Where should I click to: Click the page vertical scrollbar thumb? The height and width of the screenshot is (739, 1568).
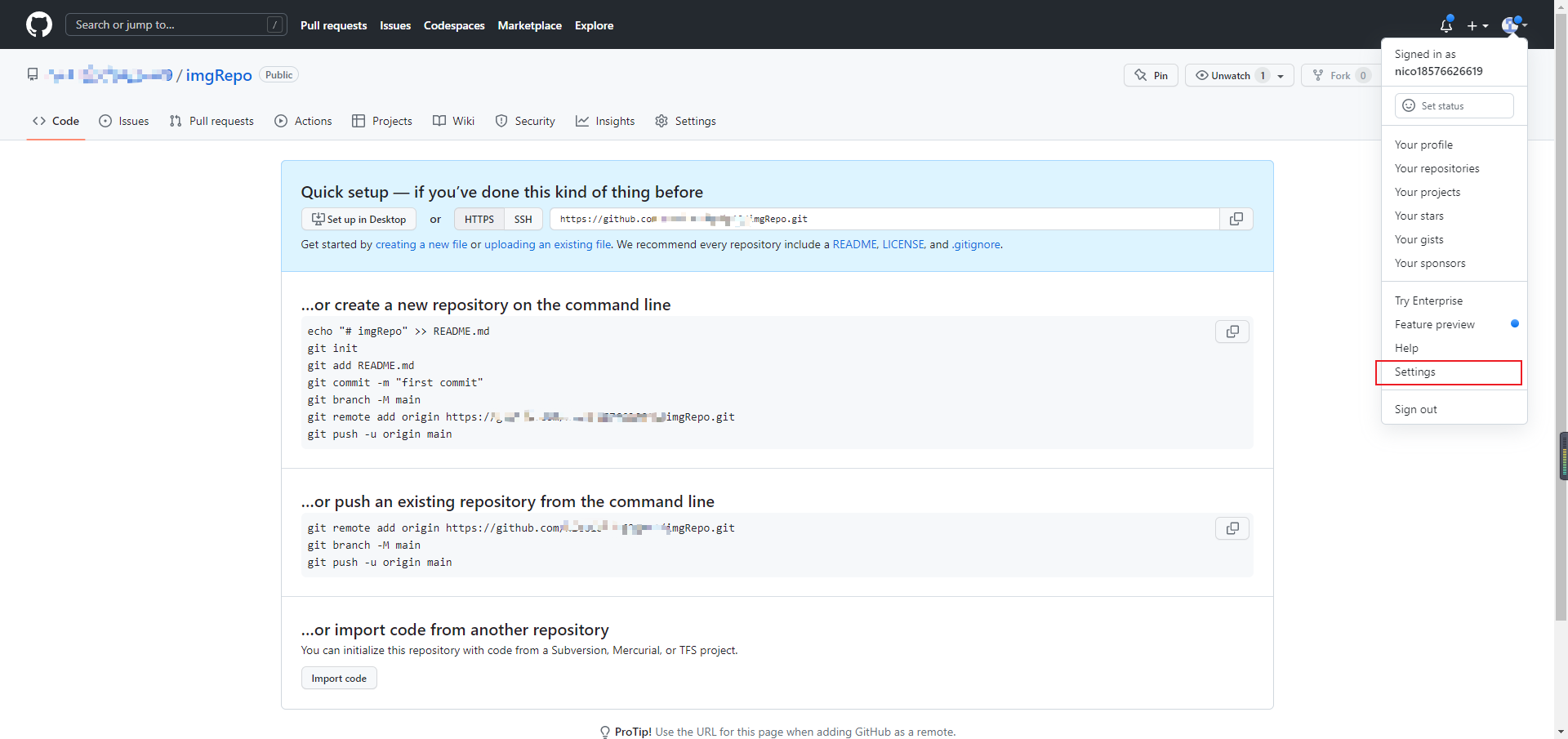[x=1561, y=318]
